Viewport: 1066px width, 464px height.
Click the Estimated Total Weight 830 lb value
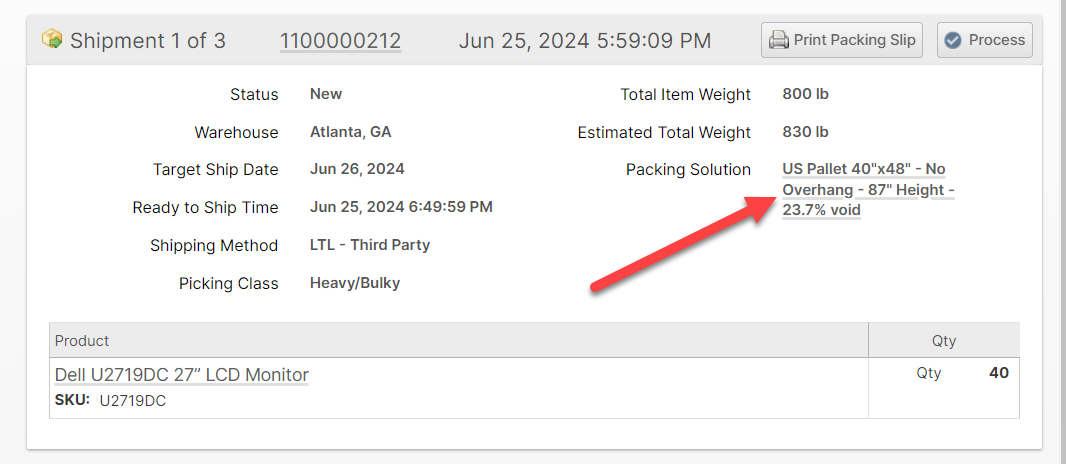(x=805, y=132)
